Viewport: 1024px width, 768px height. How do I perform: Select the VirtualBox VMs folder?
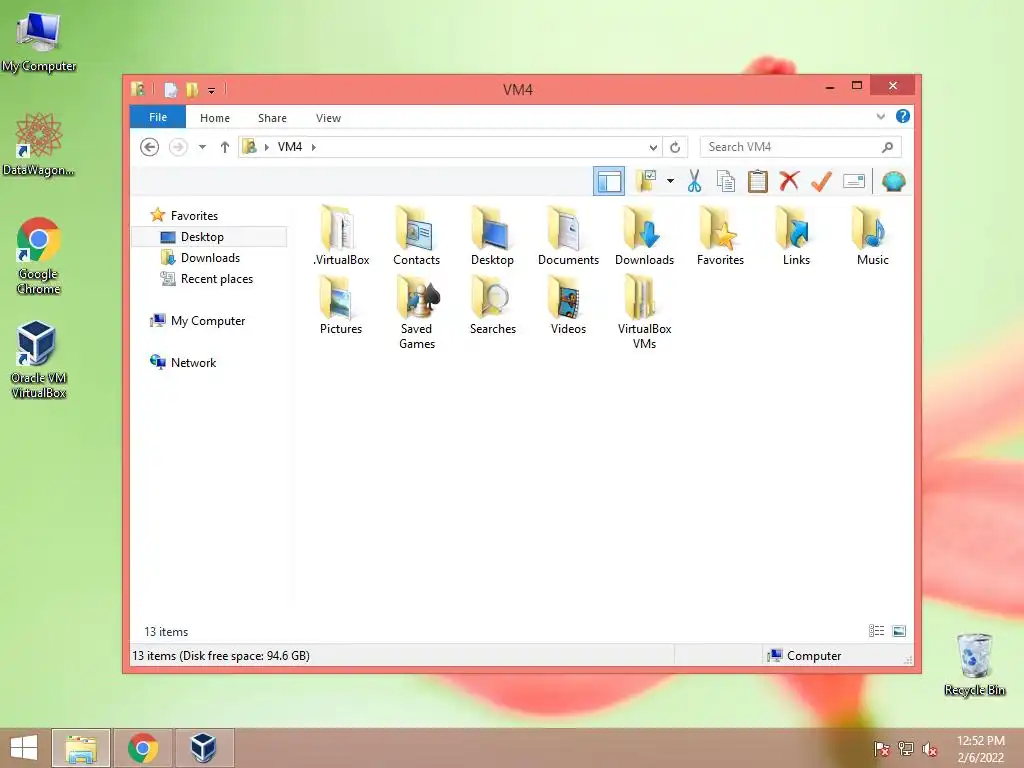tap(645, 312)
